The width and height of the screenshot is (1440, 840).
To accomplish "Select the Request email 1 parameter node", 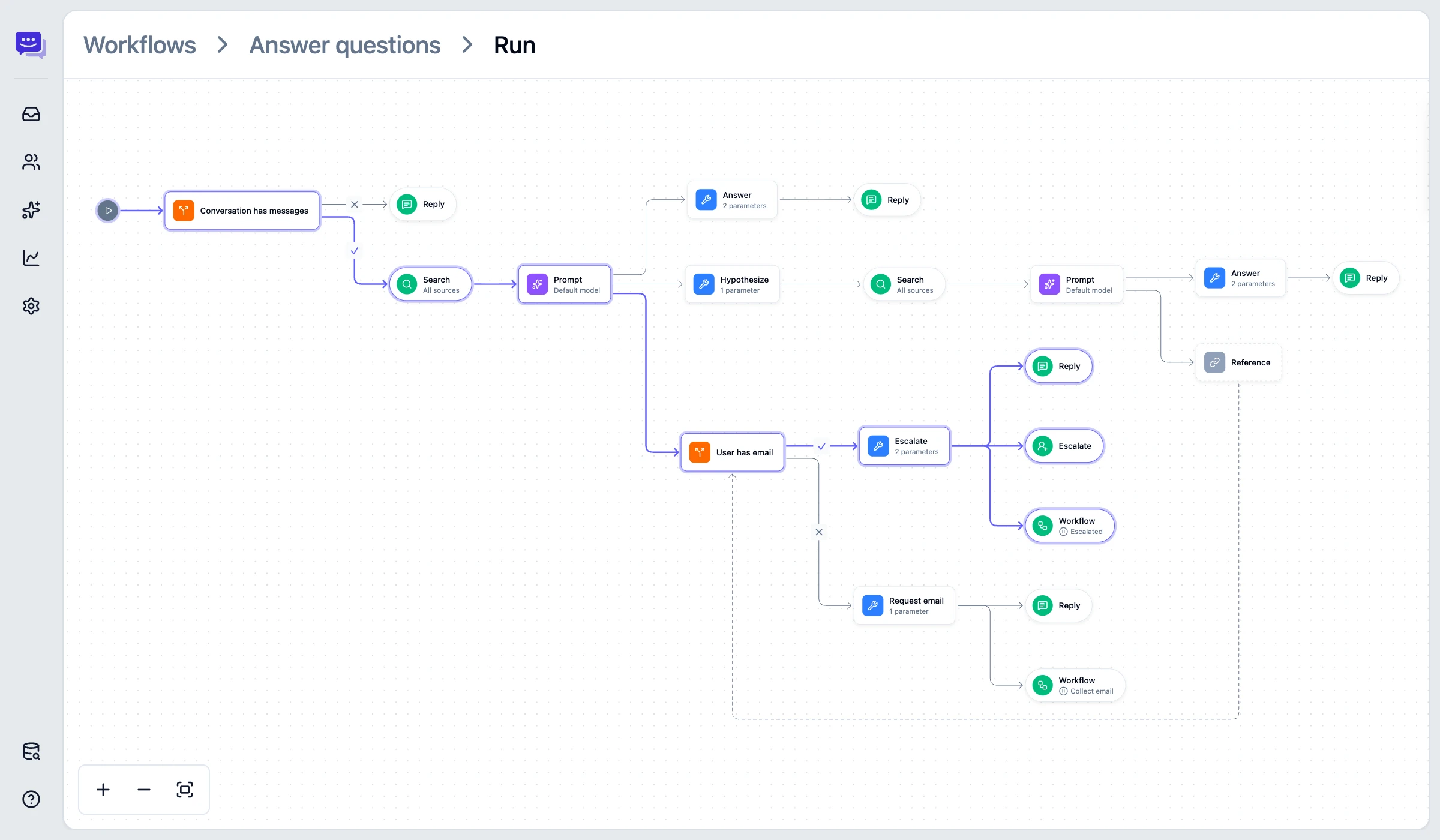I will coord(904,605).
